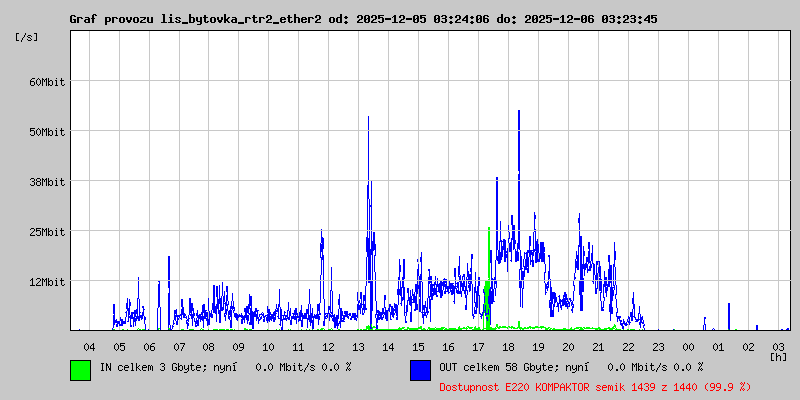This screenshot has width=800, height=400.
Task: Click the 50Mbit y-axis label
Action: 46,131
